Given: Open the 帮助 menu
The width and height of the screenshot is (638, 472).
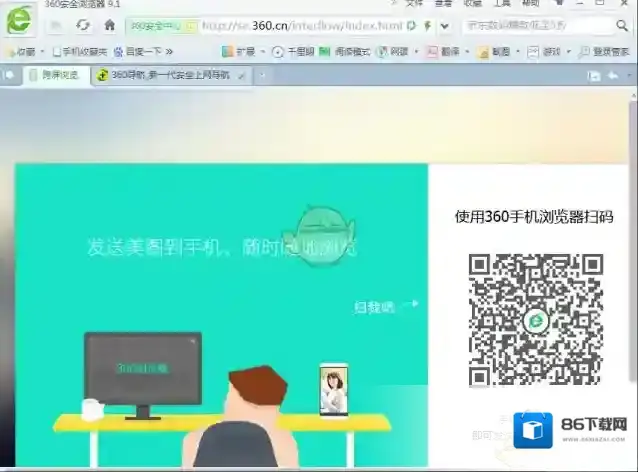Looking at the screenshot, I should (531, 3).
